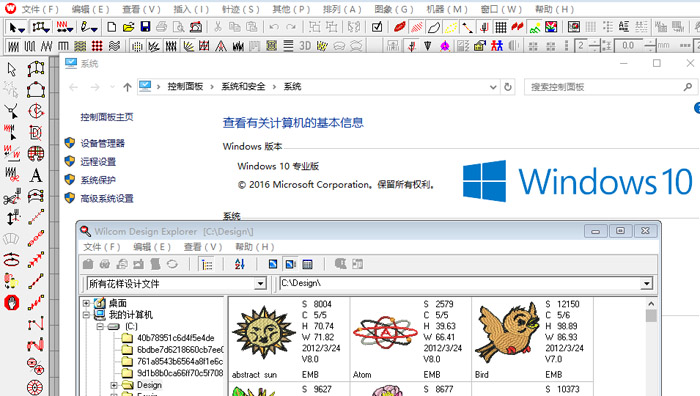Open the 查看(V) menu in Design Explorer
This screenshot has height=396, width=700.
pos(203,247)
